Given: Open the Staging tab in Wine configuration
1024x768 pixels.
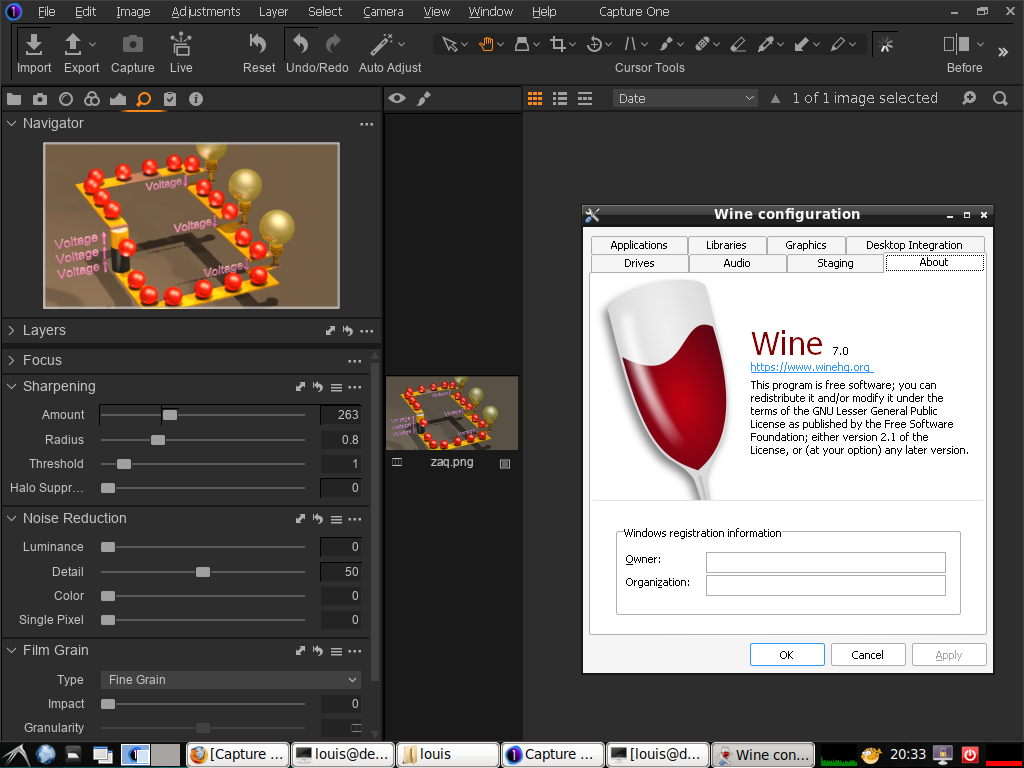Looking at the screenshot, I should pyautogui.click(x=835, y=263).
